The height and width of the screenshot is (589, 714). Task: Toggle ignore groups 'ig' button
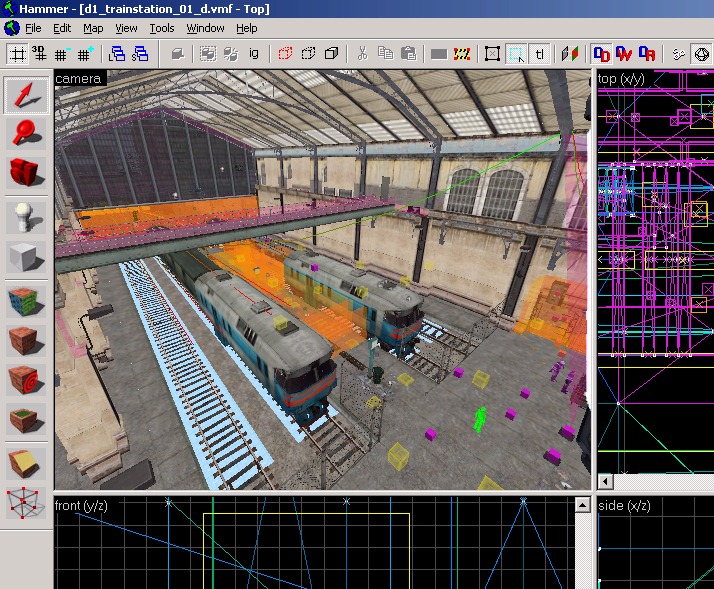pos(254,54)
